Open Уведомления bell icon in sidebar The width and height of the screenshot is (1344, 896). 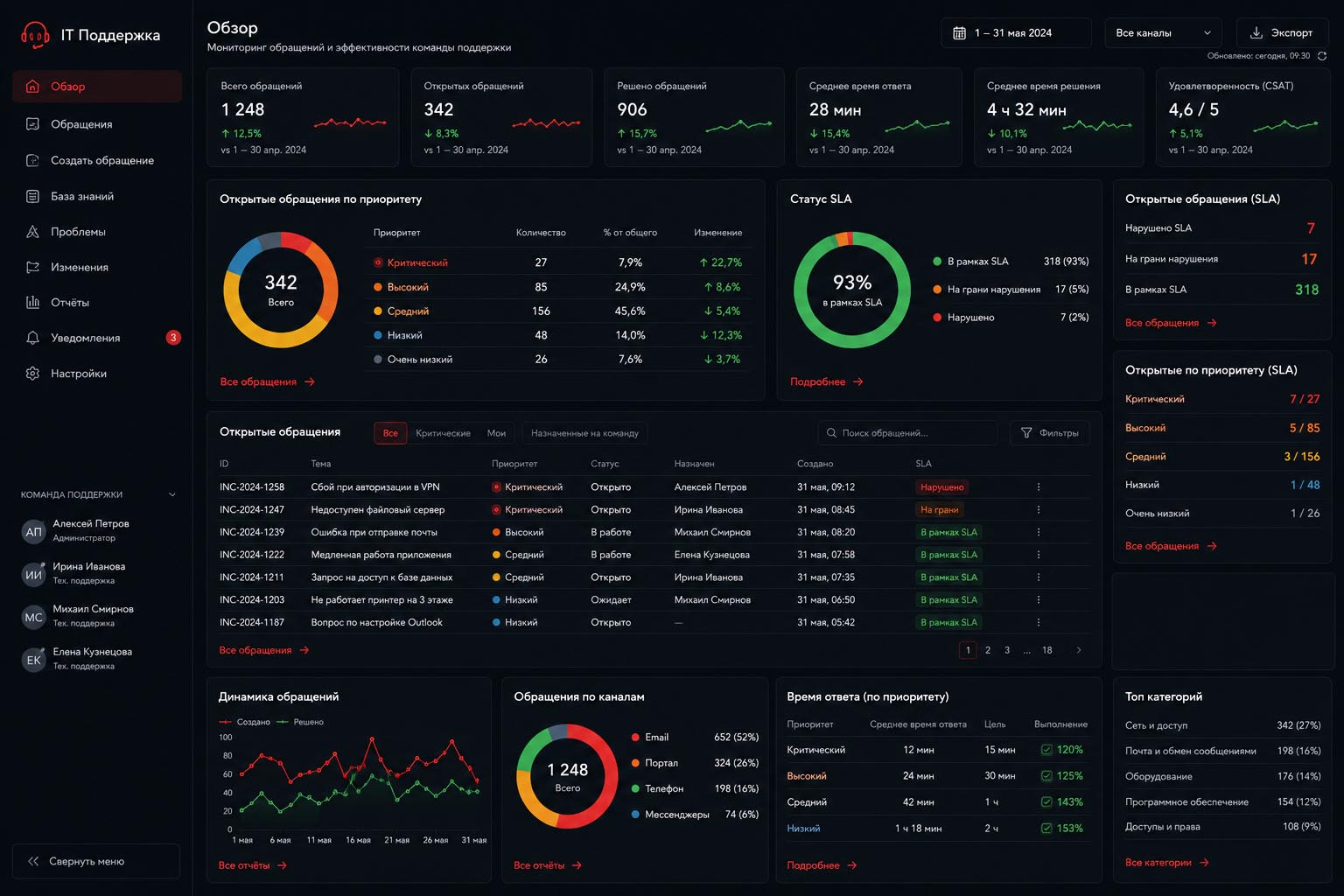[32, 338]
